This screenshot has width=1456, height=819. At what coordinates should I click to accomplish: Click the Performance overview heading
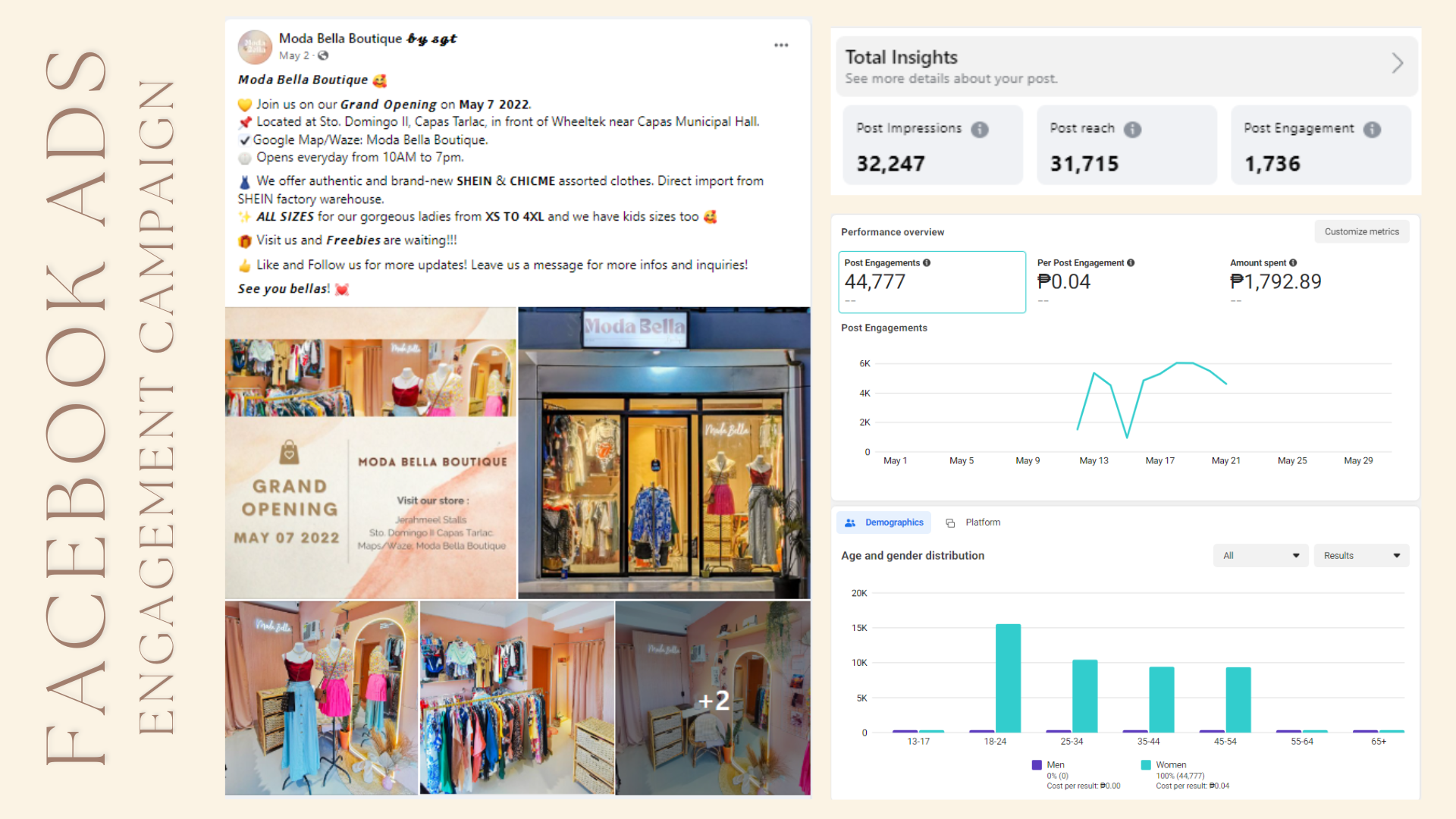(893, 232)
